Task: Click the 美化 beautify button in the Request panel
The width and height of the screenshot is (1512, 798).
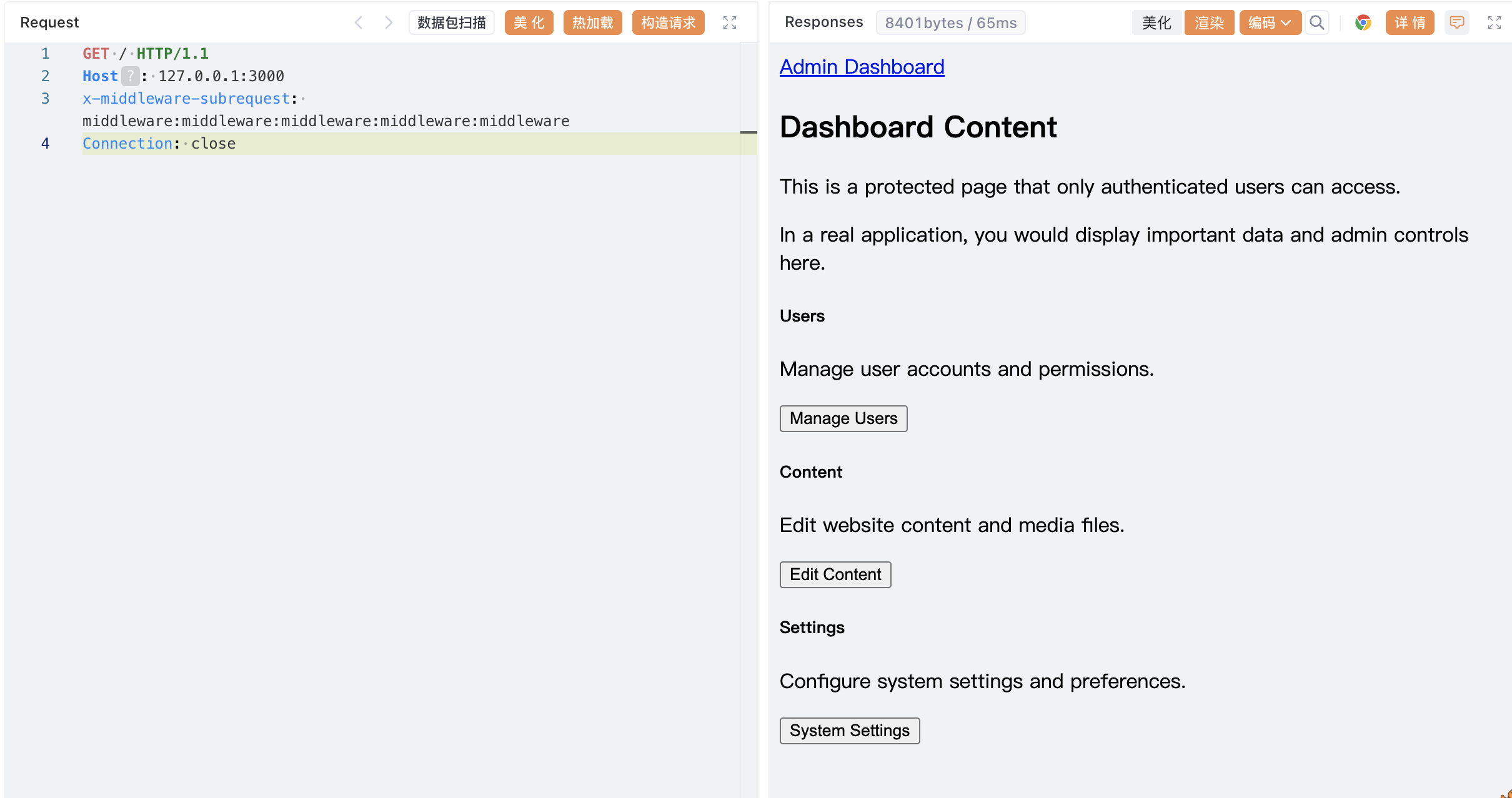Action: (529, 22)
